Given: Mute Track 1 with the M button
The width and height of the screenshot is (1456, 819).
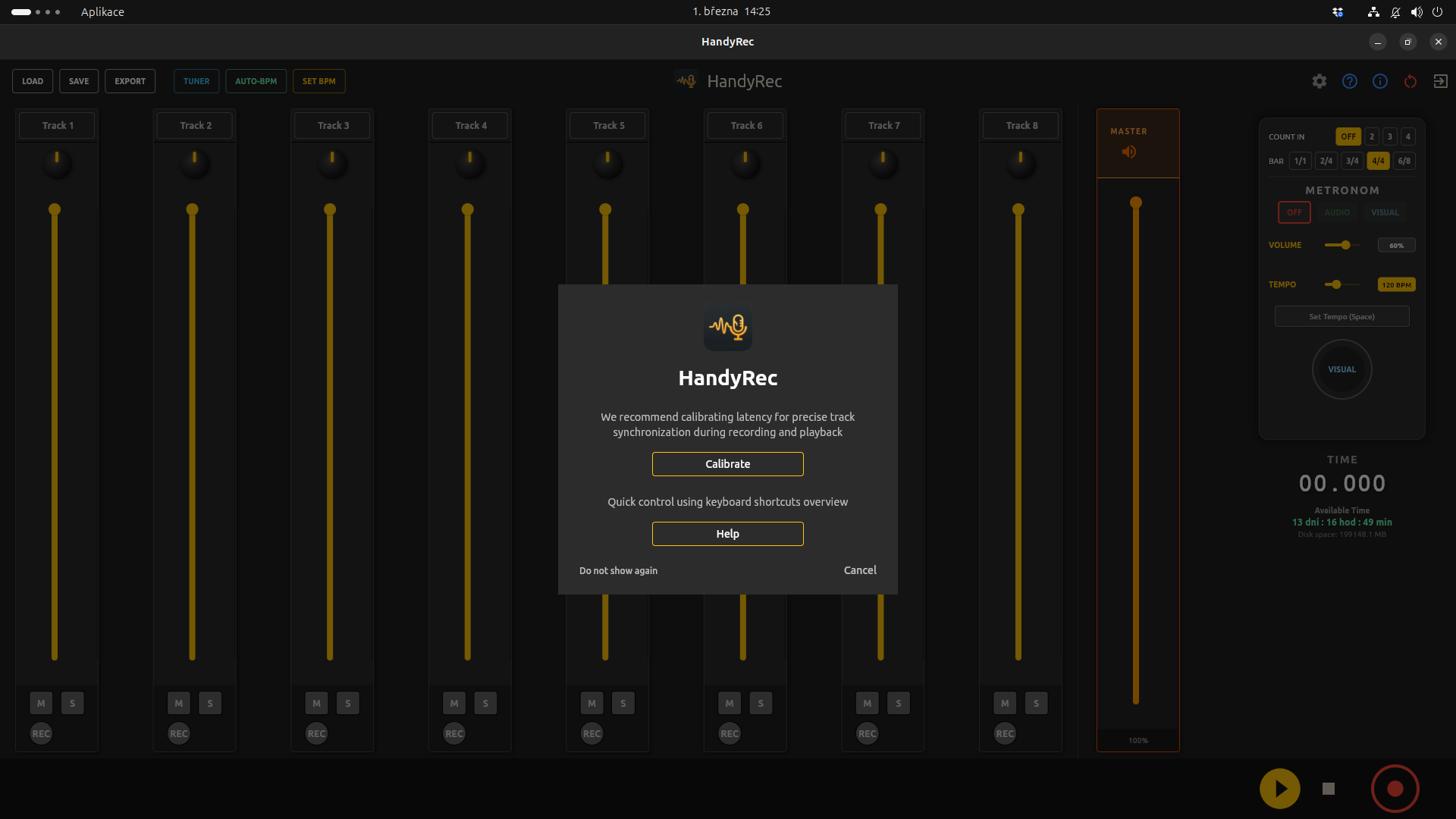Looking at the screenshot, I should (40, 703).
